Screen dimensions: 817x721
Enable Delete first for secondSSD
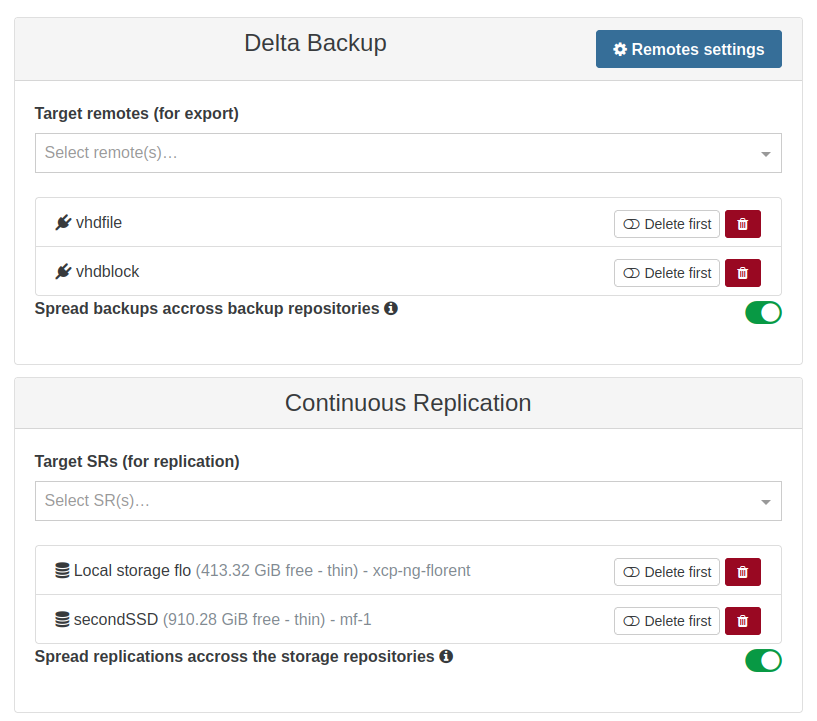coord(666,621)
